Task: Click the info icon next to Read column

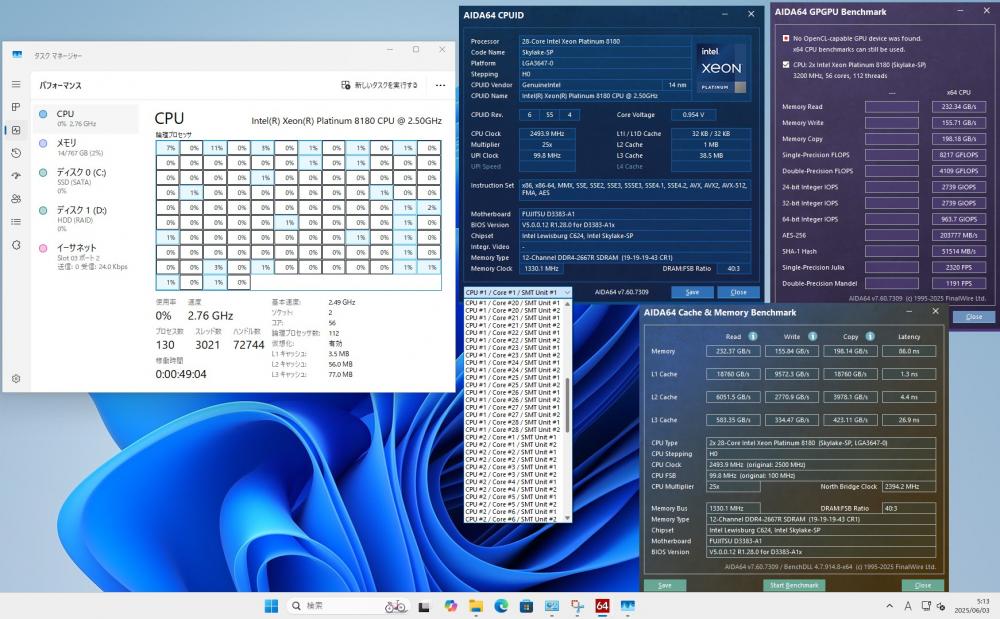Action: coord(753,337)
